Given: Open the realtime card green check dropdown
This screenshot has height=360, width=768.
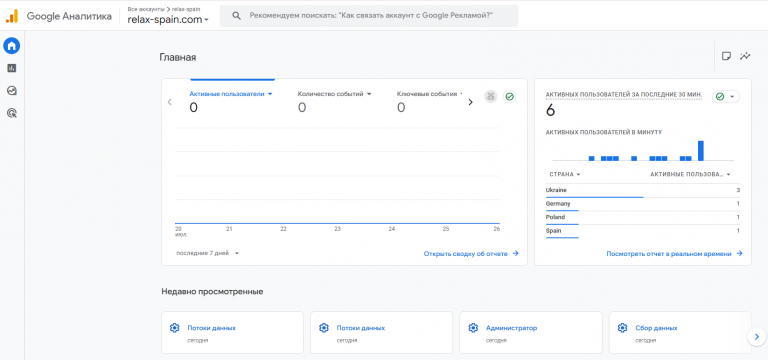Looking at the screenshot, I should tap(726, 96).
